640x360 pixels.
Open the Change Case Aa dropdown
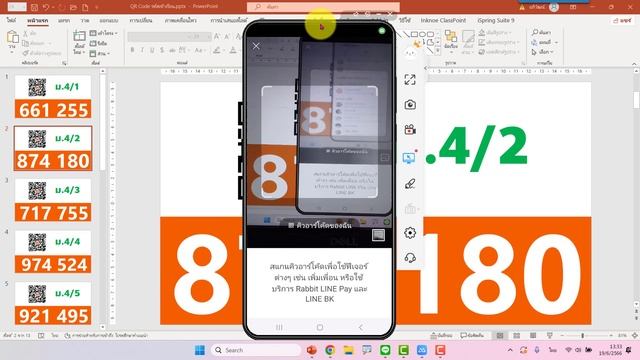coord(199,50)
